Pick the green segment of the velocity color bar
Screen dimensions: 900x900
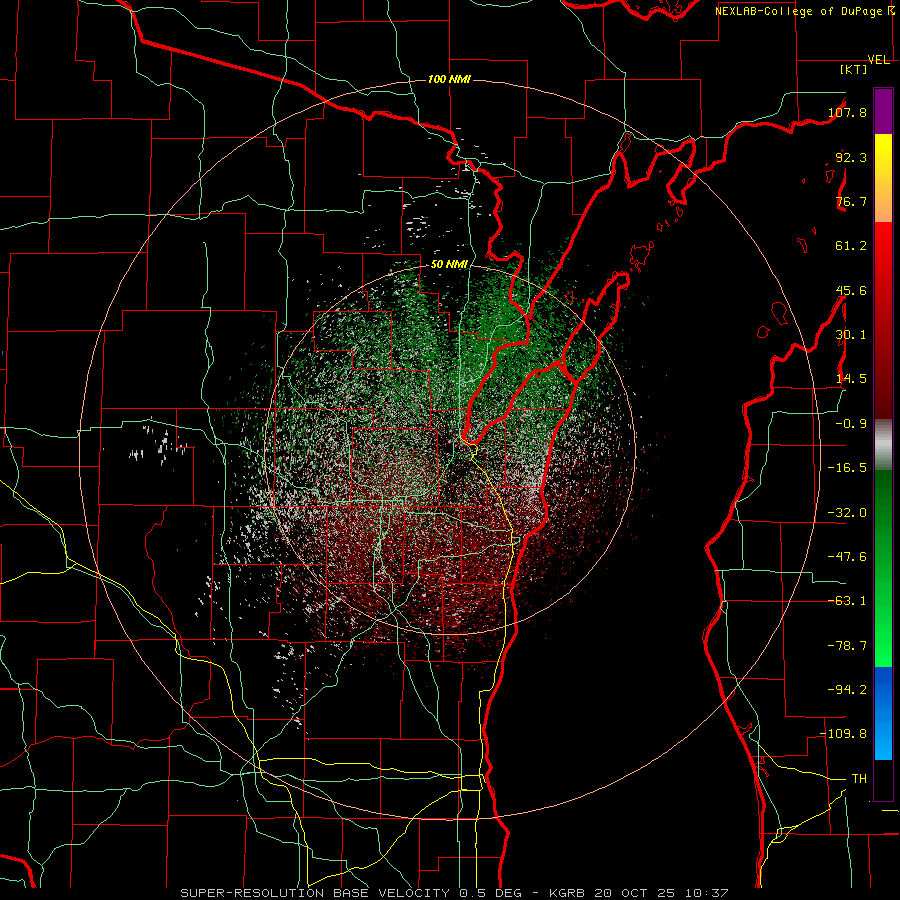point(883,568)
